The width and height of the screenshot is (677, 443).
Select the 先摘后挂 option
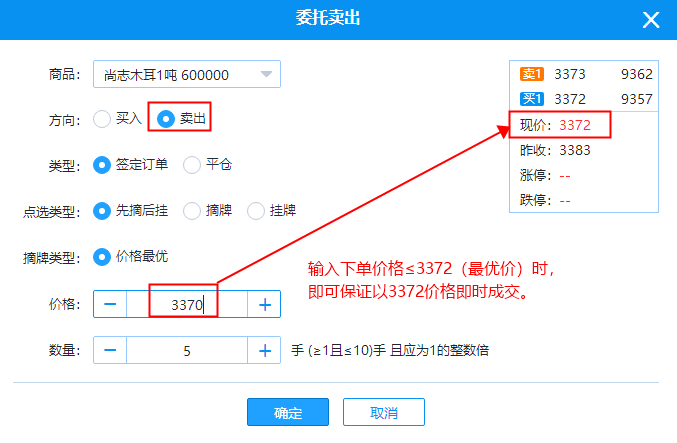point(102,211)
